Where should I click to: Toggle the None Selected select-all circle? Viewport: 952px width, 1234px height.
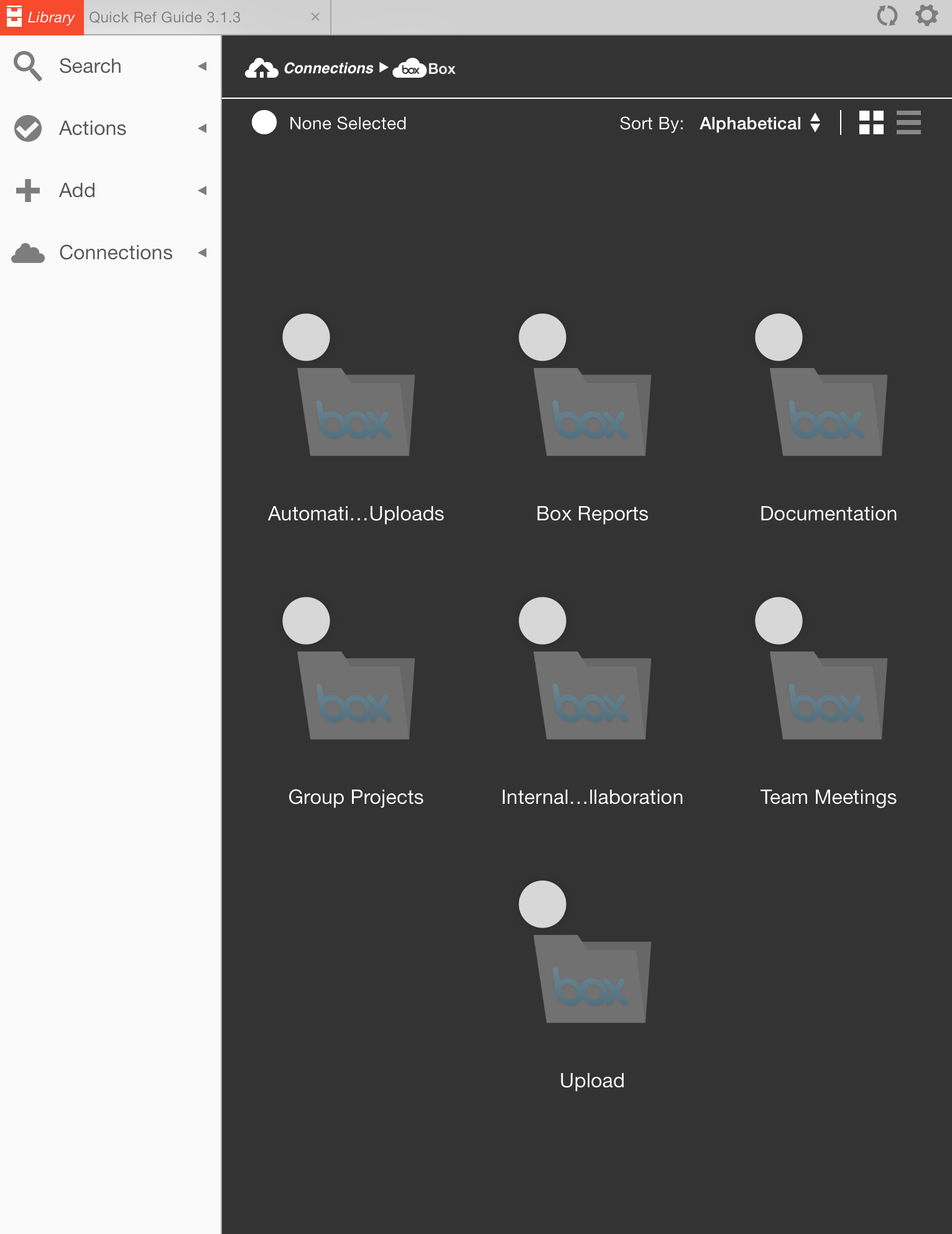[264, 122]
